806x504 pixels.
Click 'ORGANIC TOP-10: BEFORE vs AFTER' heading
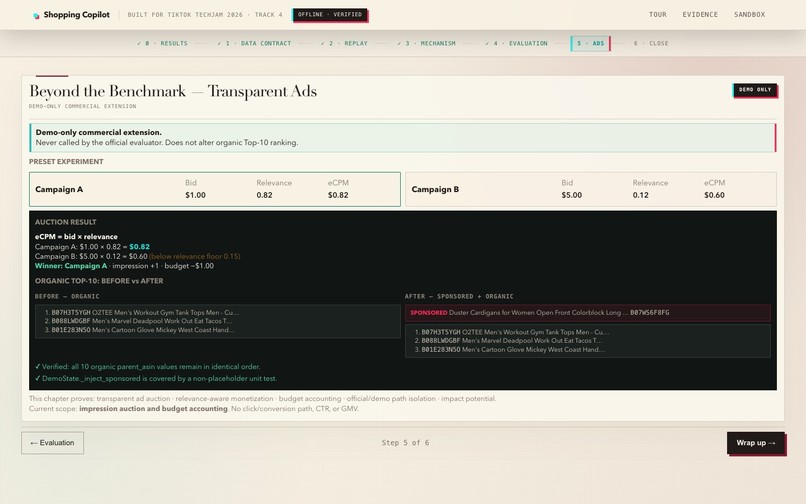pos(99,281)
